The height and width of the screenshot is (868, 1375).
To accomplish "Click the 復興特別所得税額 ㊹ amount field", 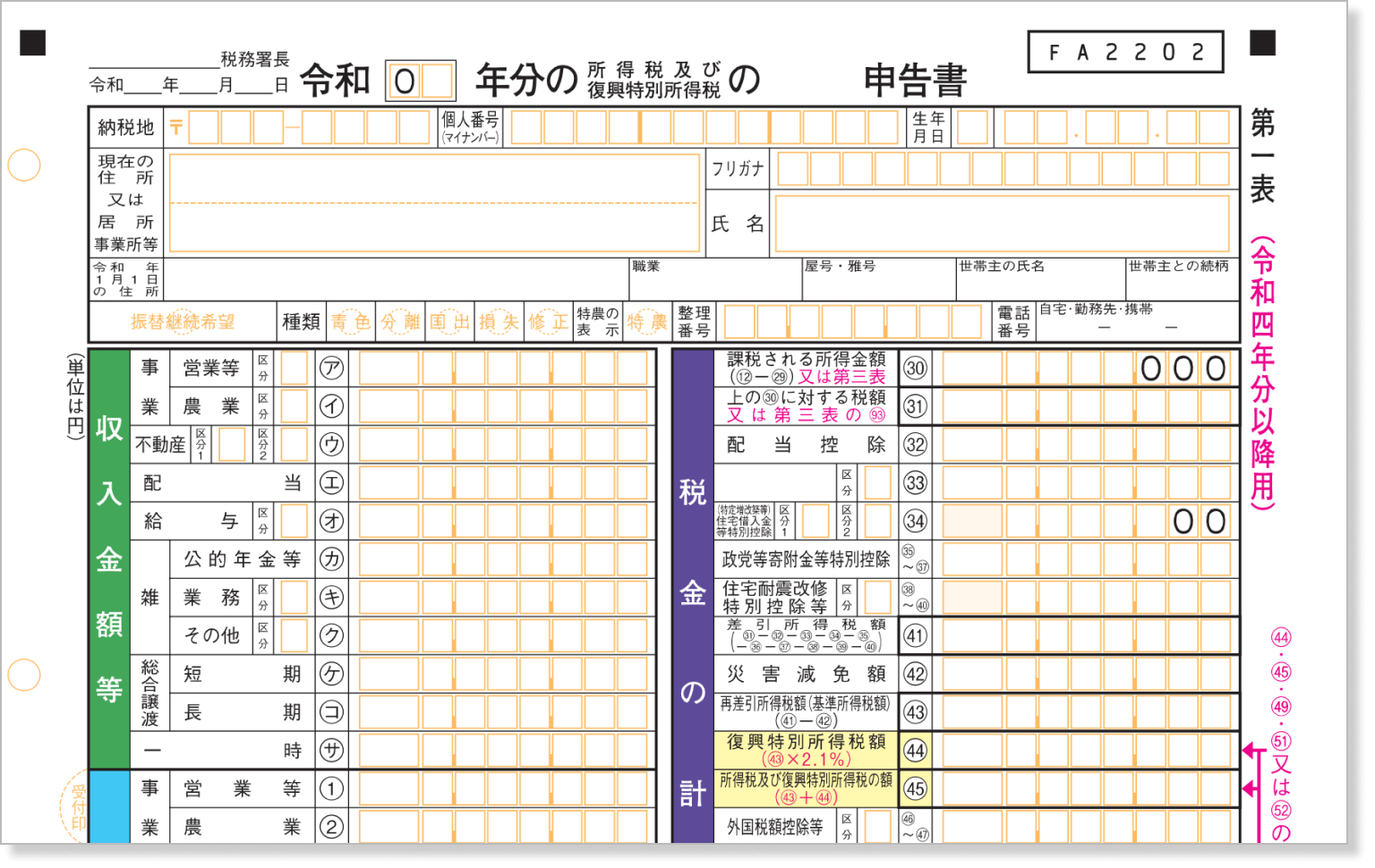I will pyautogui.click(x=1087, y=751).
